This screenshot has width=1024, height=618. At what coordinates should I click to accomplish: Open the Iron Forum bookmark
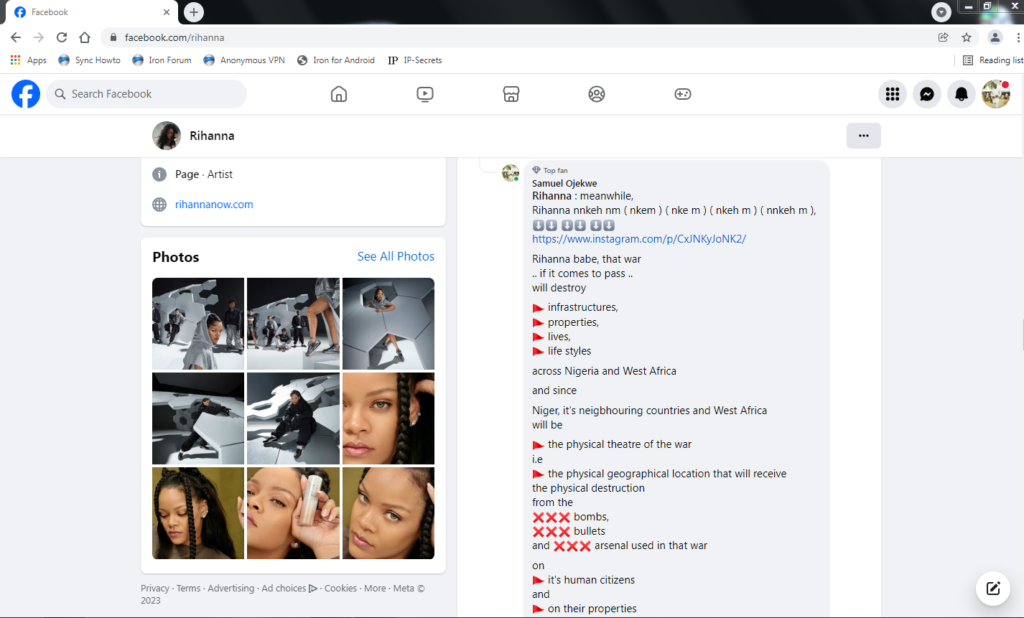(162, 60)
